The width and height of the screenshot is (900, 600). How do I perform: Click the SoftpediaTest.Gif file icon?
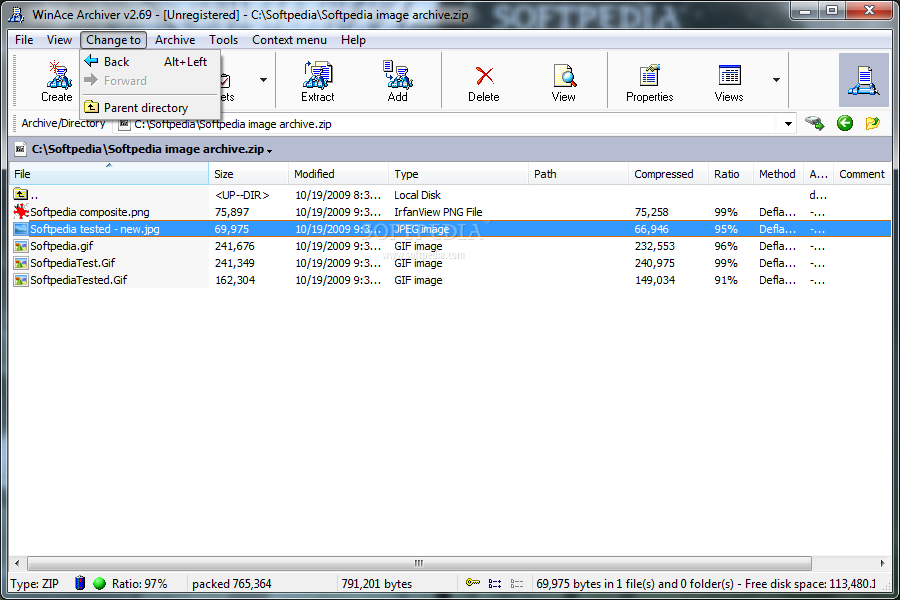point(21,263)
